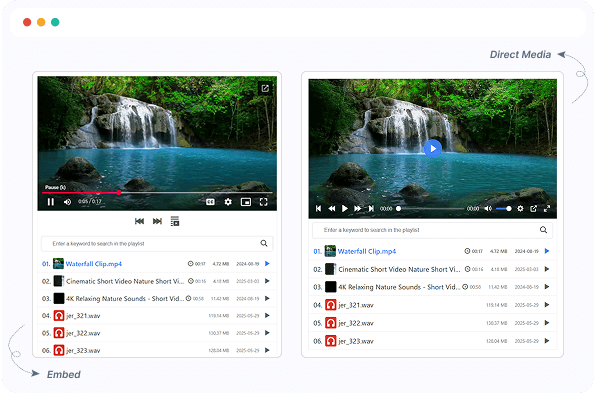Select Waterfall Clip.mp4 in the Embed playlist

[94, 264]
